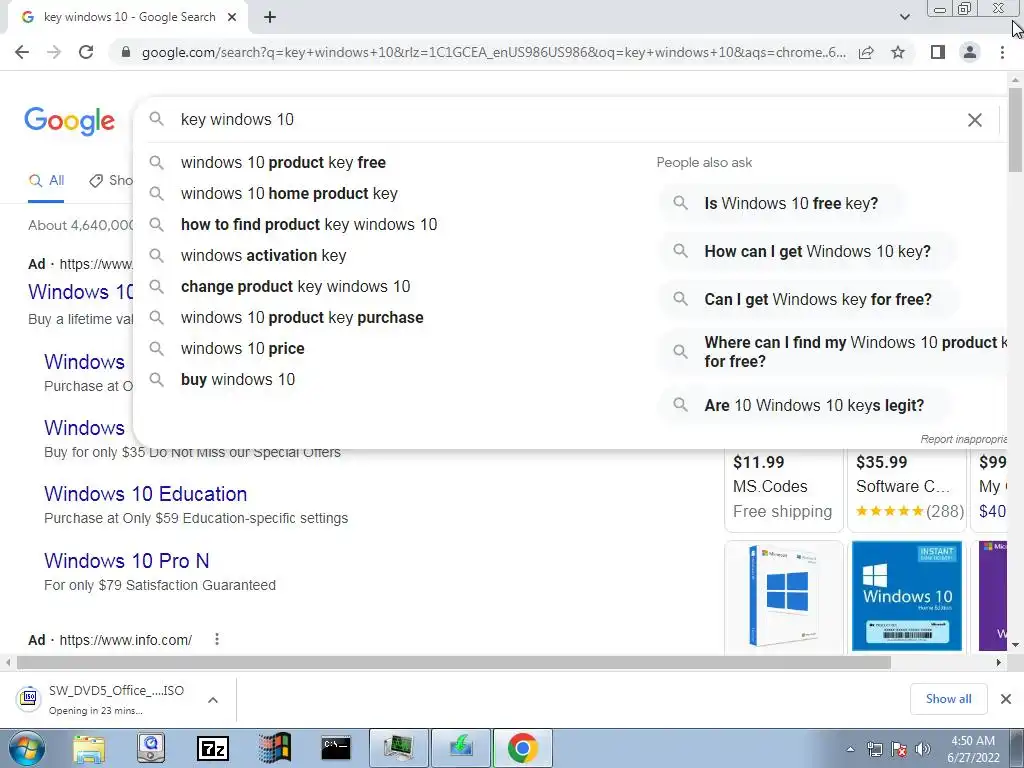Open the Chrome profile avatar
The width and height of the screenshot is (1024, 768).
point(970,52)
